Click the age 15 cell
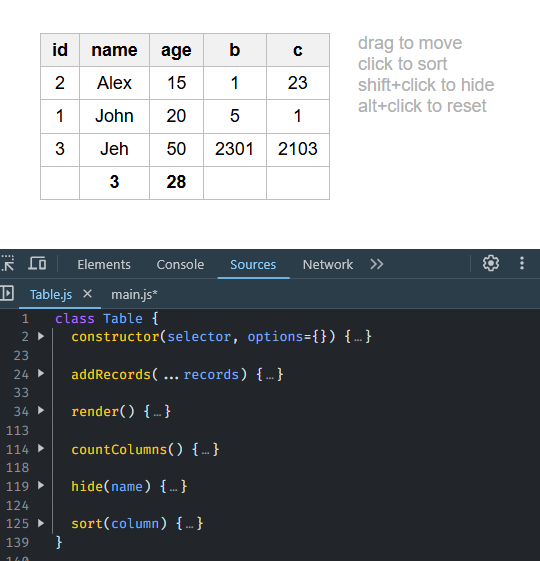This screenshot has width=540, height=561. [176, 83]
